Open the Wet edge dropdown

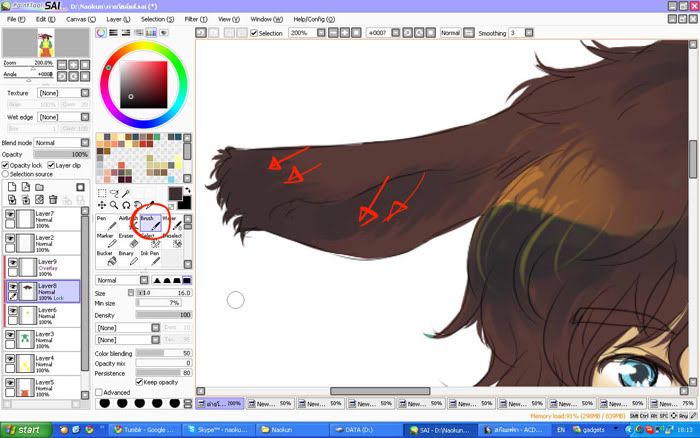pos(59,117)
